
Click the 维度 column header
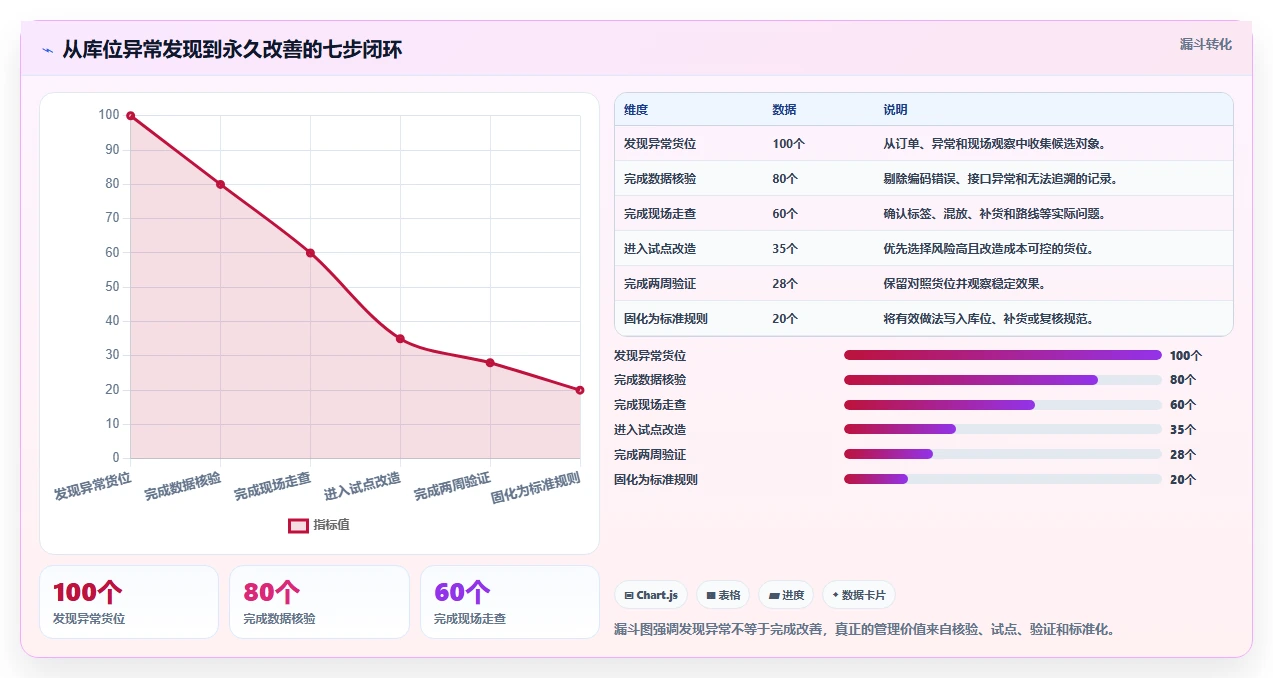(x=636, y=110)
